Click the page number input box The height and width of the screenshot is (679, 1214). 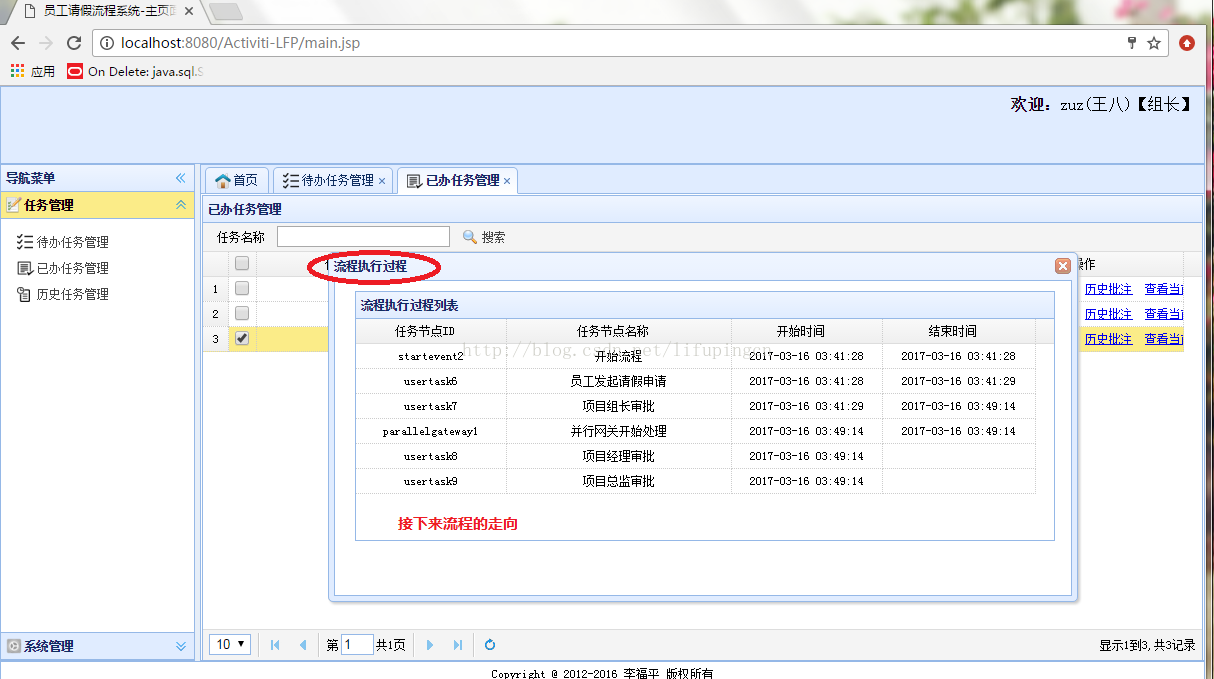357,645
